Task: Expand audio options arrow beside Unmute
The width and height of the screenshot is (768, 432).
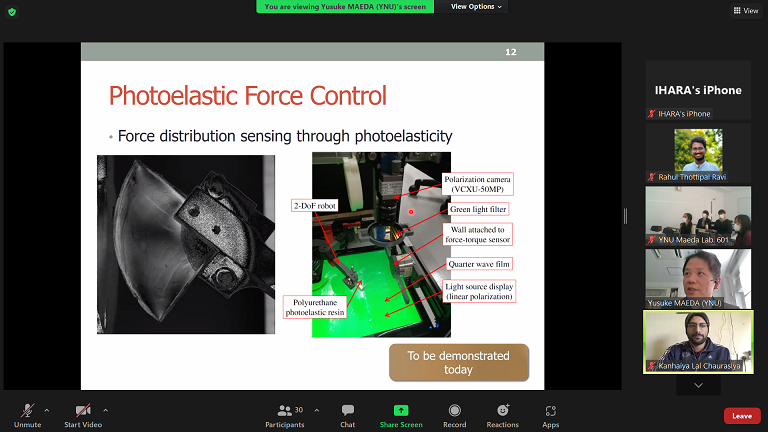Action: pyautogui.click(x=47, y=410)
